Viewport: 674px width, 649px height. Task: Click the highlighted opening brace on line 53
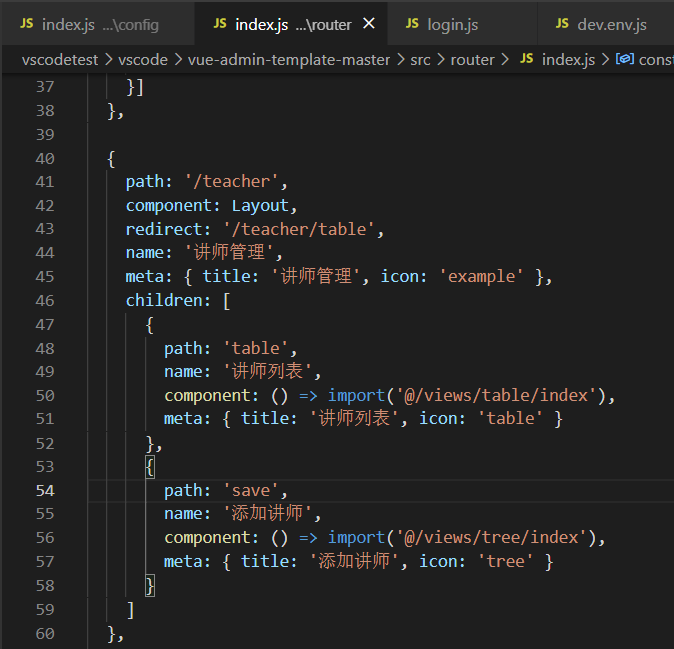coord(150,467)
